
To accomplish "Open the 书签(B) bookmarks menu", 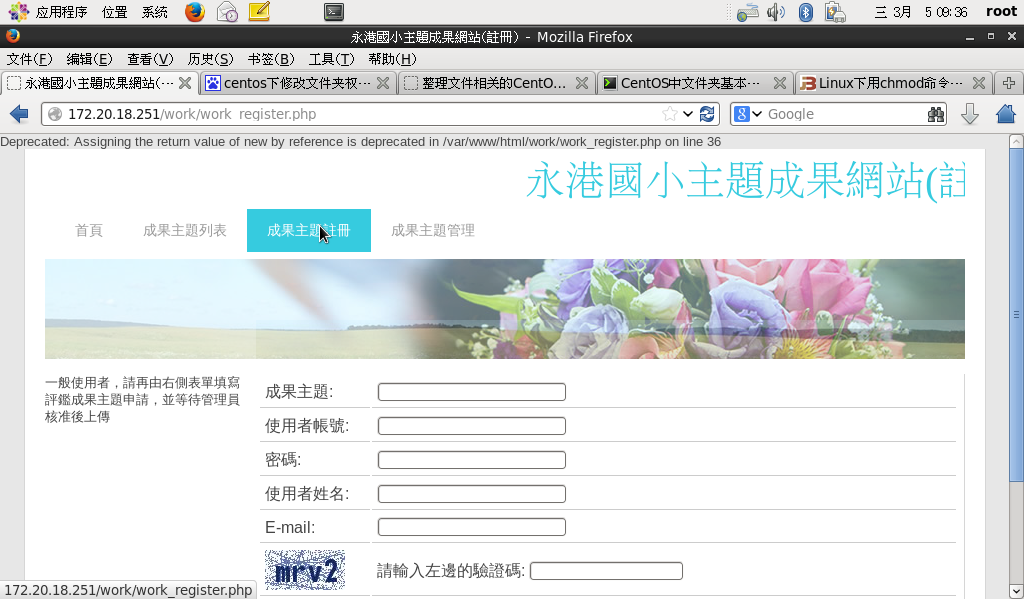I will click(x=270, y=59).
